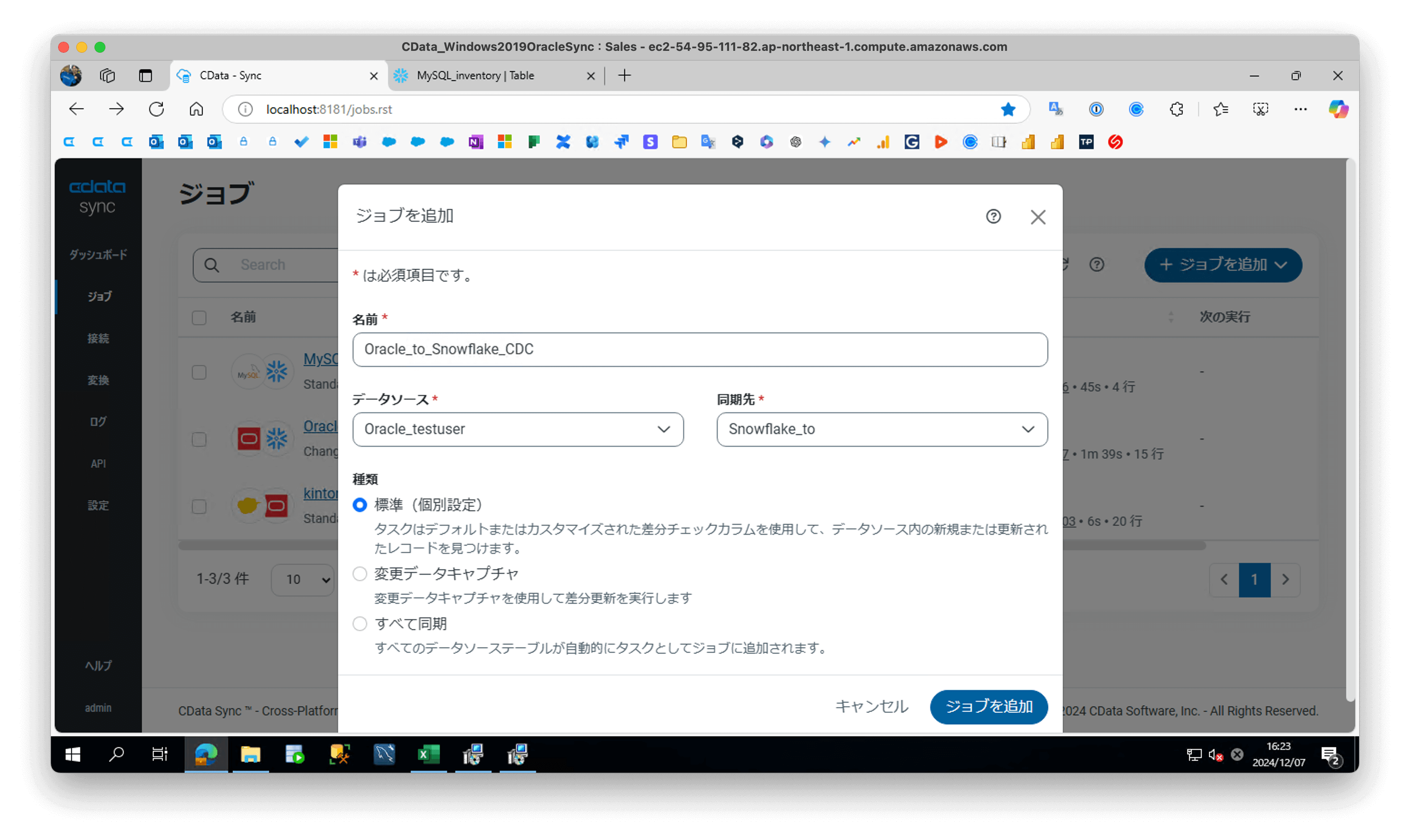Close the ジョブを追加 dialog with X
The height and width of the screenshot is (840, 1410).
pyautogui.click(x=1038, y=217)
